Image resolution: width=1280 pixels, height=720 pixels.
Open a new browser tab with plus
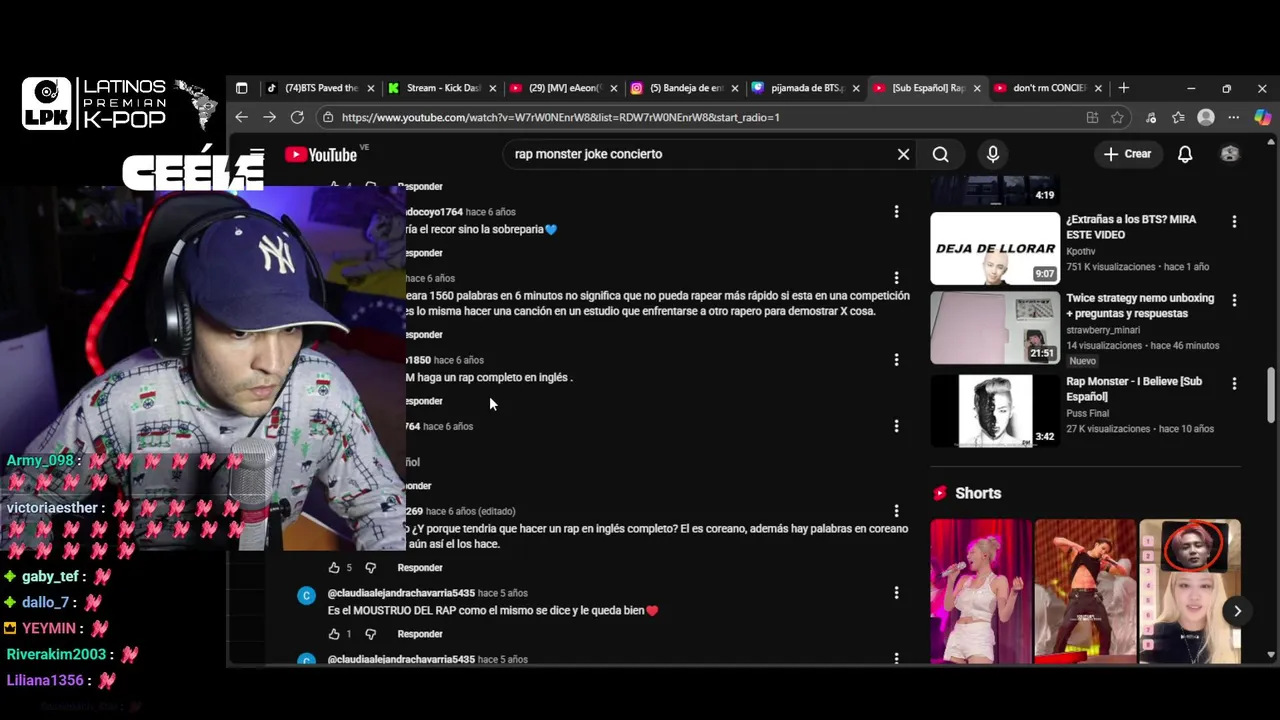(x=1123, y=88)
